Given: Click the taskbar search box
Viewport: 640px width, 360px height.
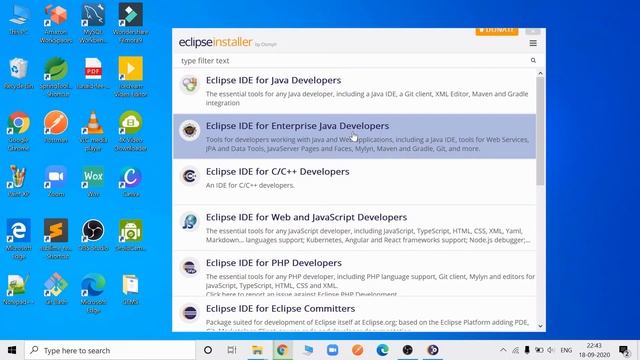Looking at the screenshot, I should 110,350.
